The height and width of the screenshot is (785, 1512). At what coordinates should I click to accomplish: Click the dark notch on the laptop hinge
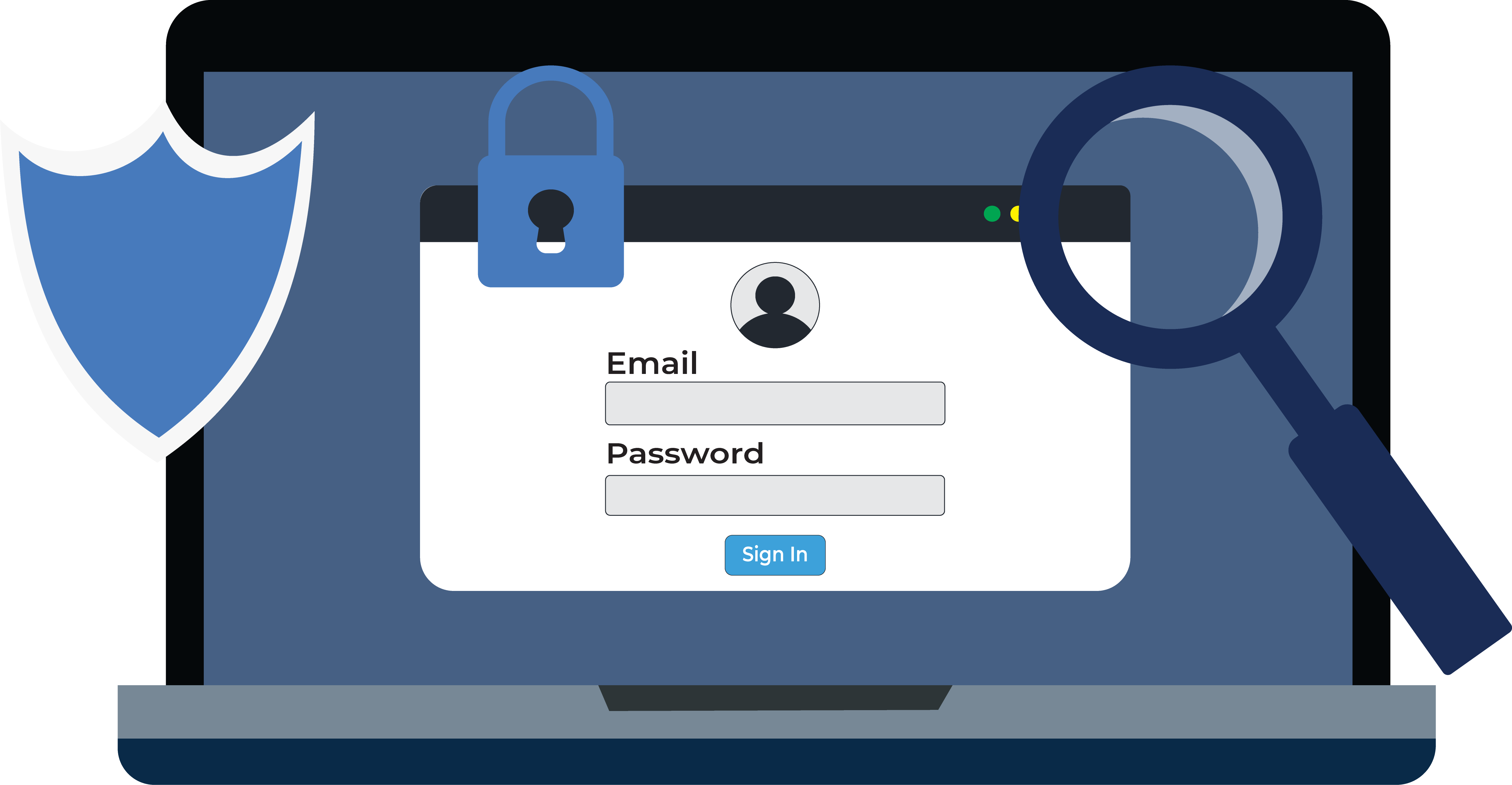click(775, 698)
